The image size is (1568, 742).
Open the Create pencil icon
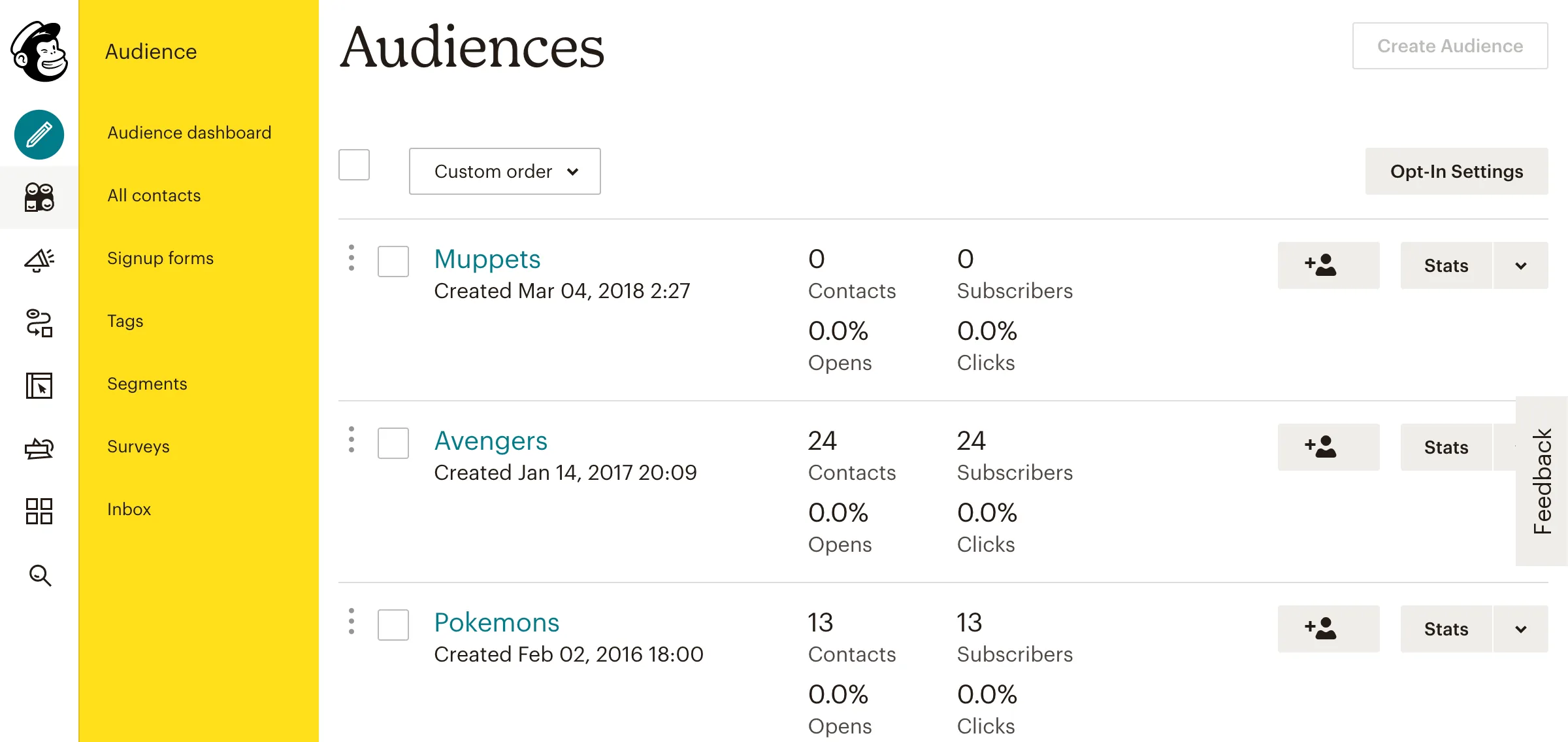point(39,135)
